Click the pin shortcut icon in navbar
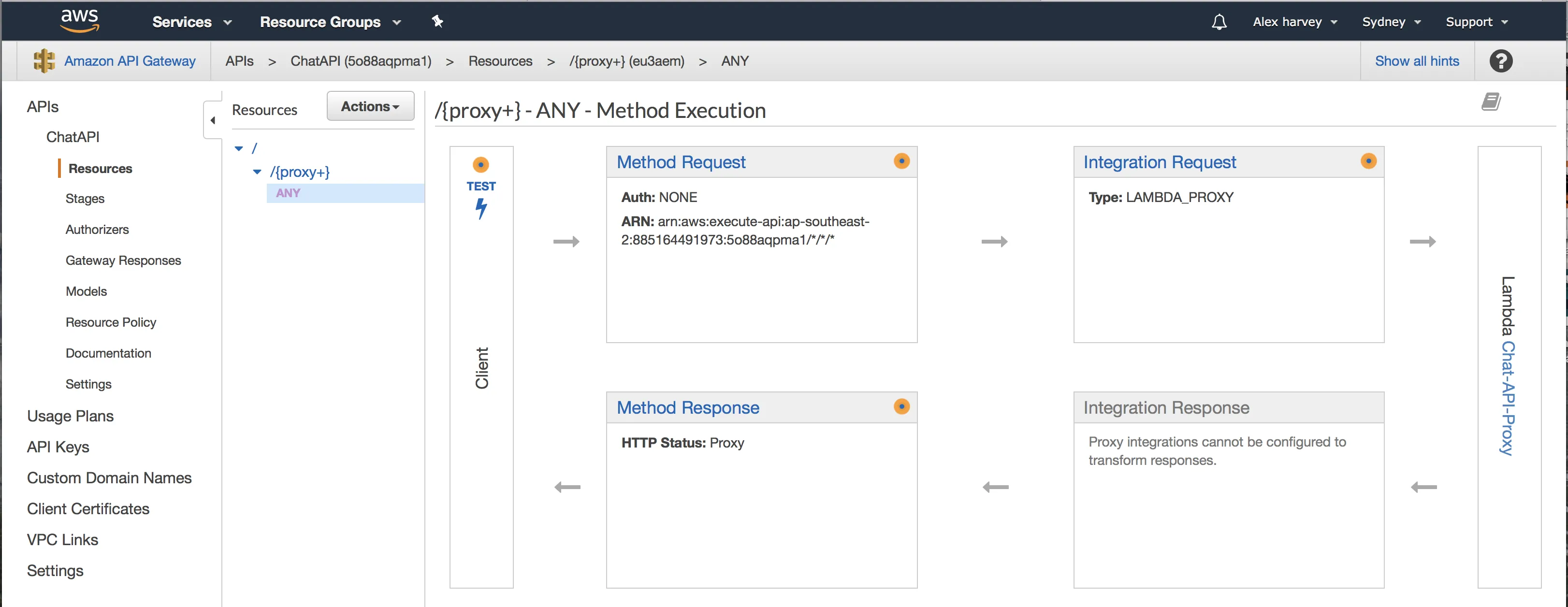 point(437,22)
